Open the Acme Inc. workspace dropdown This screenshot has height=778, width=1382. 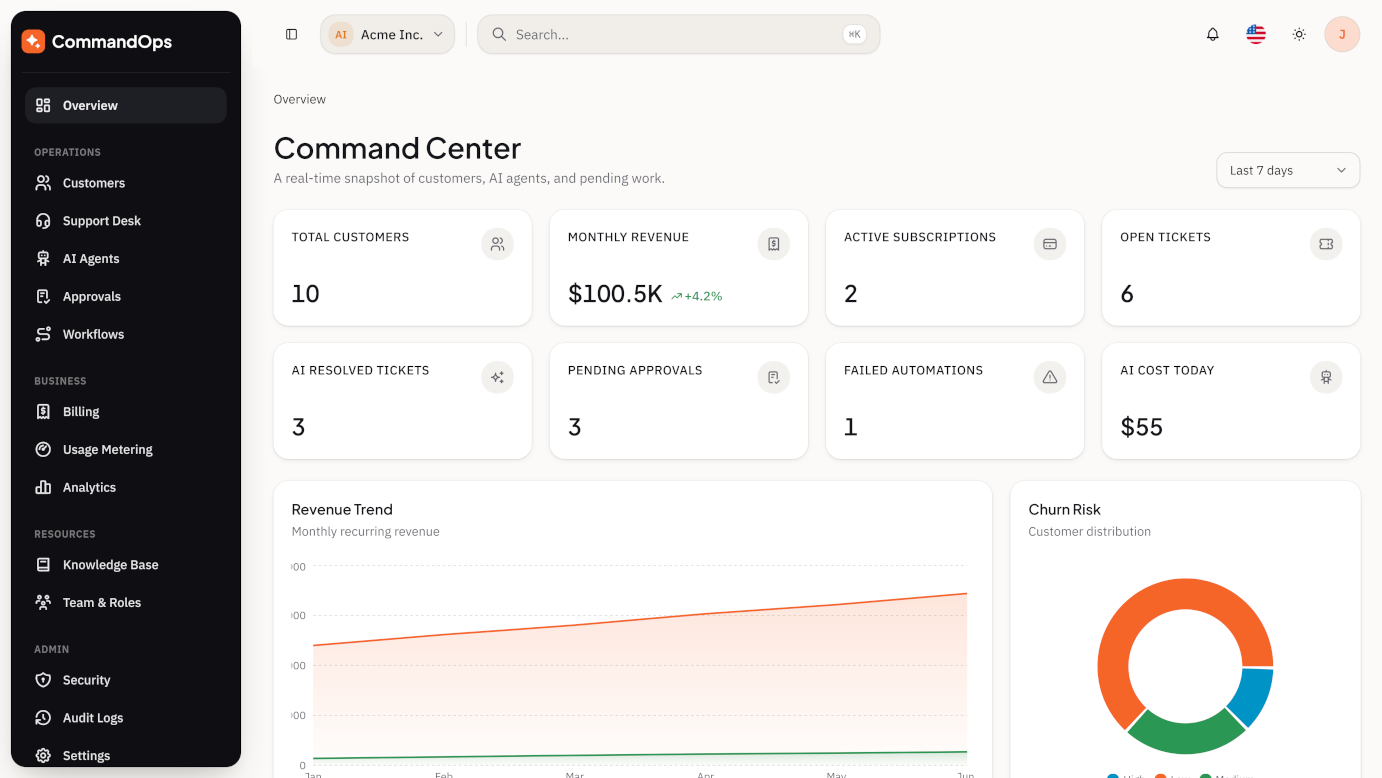pyautogui.click(x=388, y=34)
